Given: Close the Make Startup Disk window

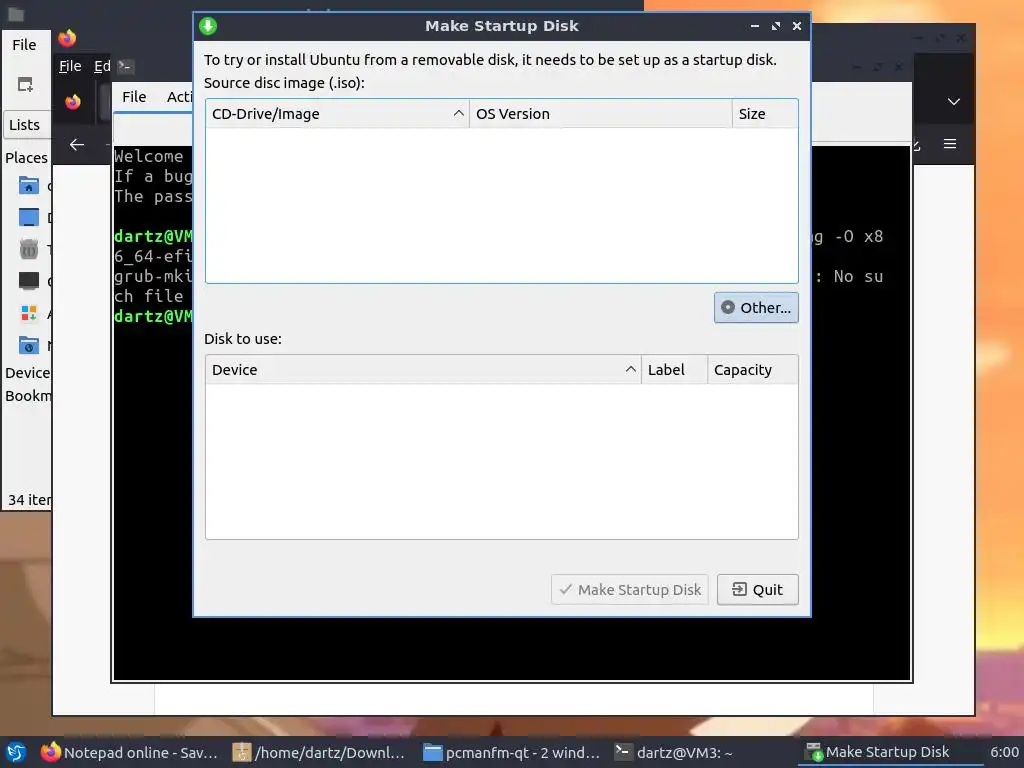Looking at the screenshot, I should point(797,26).
